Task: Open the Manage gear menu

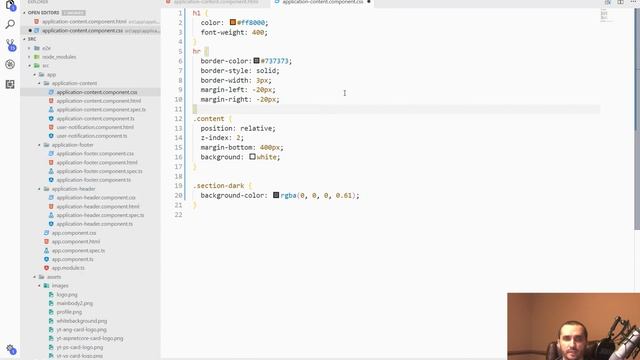Action: (10, 349)
